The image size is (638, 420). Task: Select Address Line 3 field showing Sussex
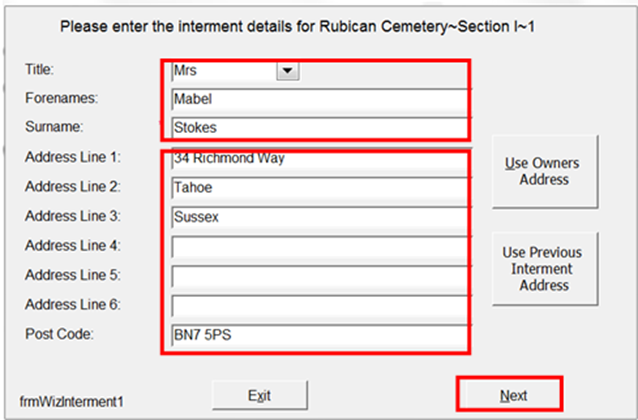click(x=315, y=216)
